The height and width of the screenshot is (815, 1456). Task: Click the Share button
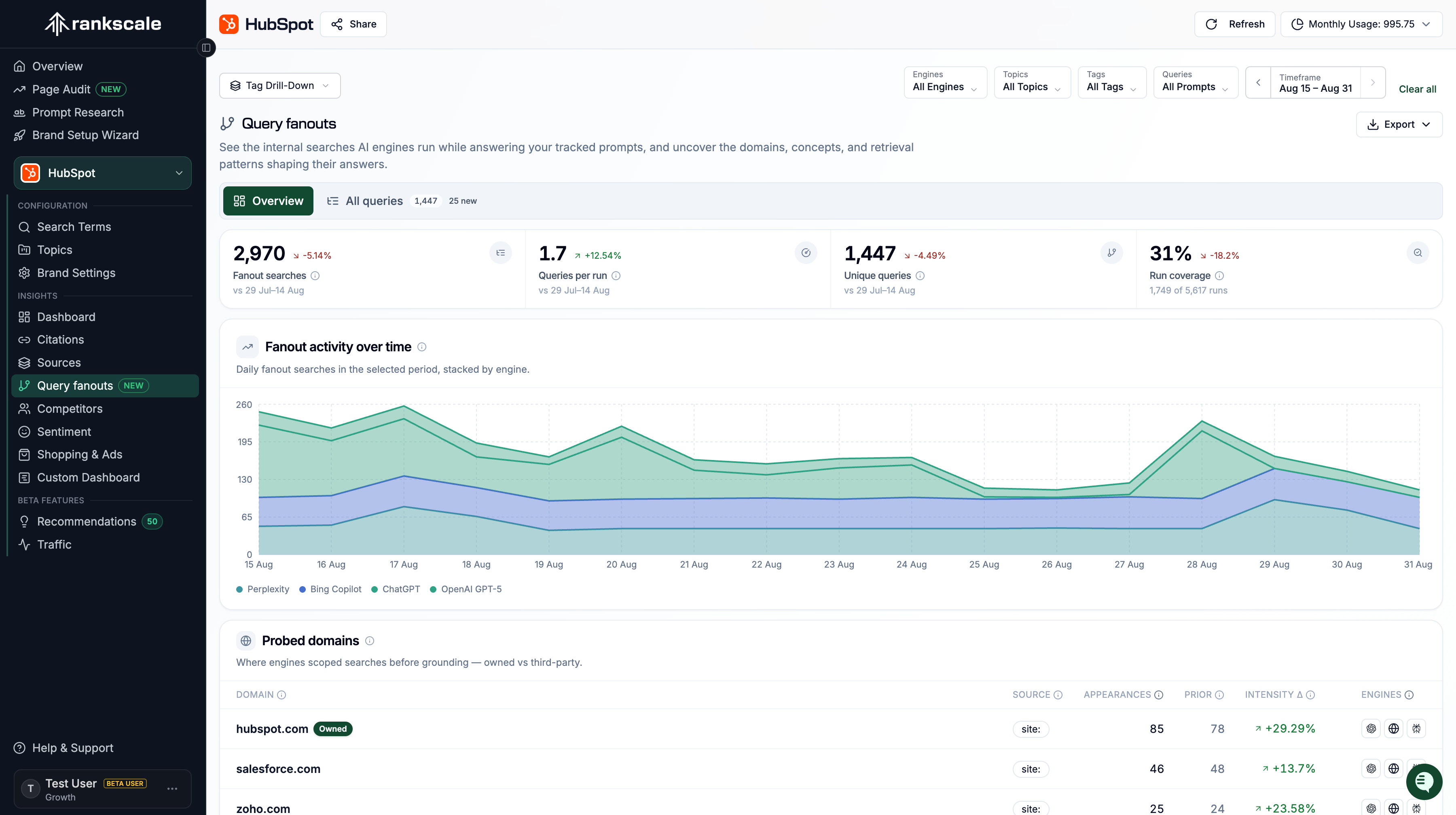(x=353, y=24)
